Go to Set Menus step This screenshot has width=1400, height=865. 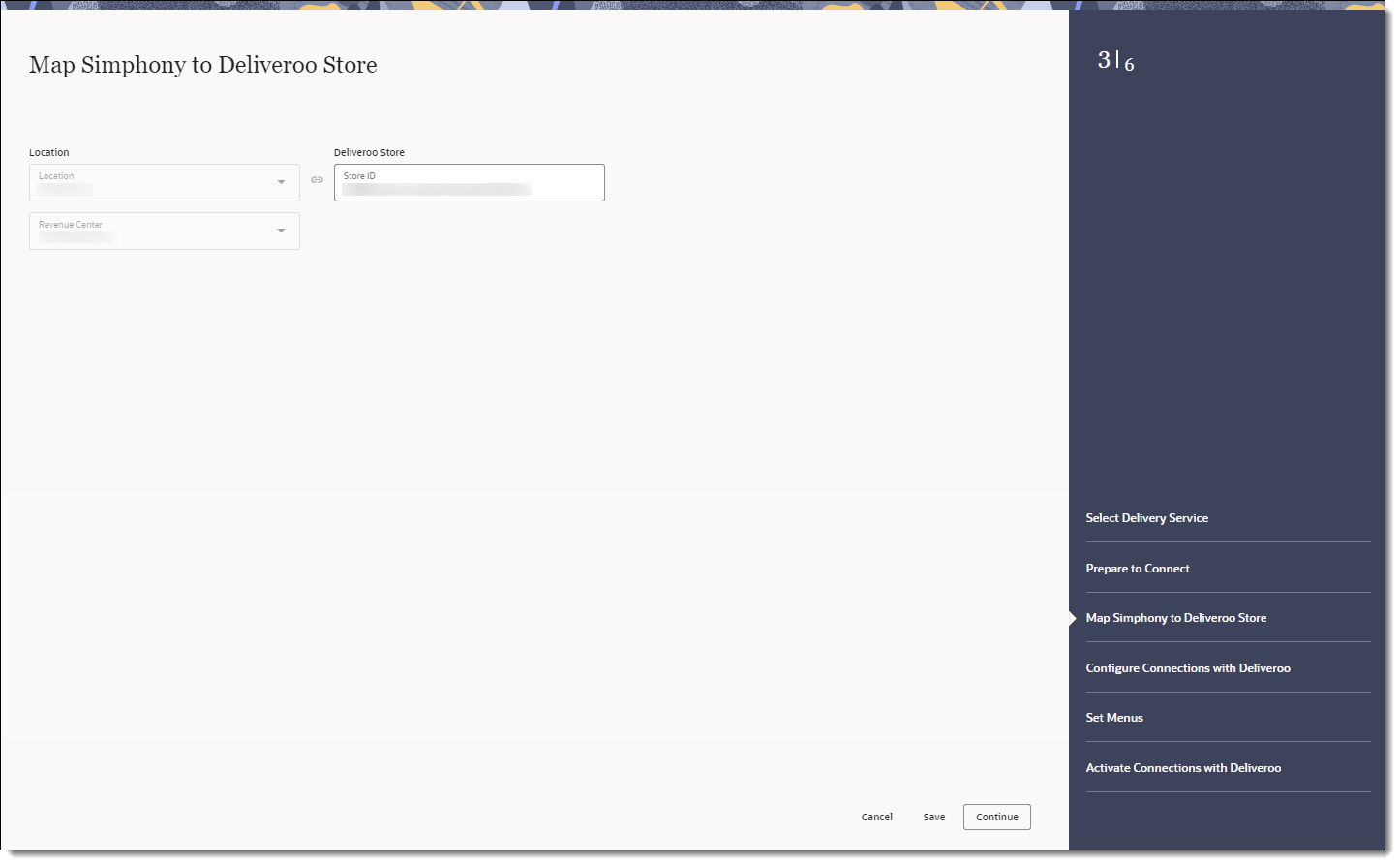1114,718
